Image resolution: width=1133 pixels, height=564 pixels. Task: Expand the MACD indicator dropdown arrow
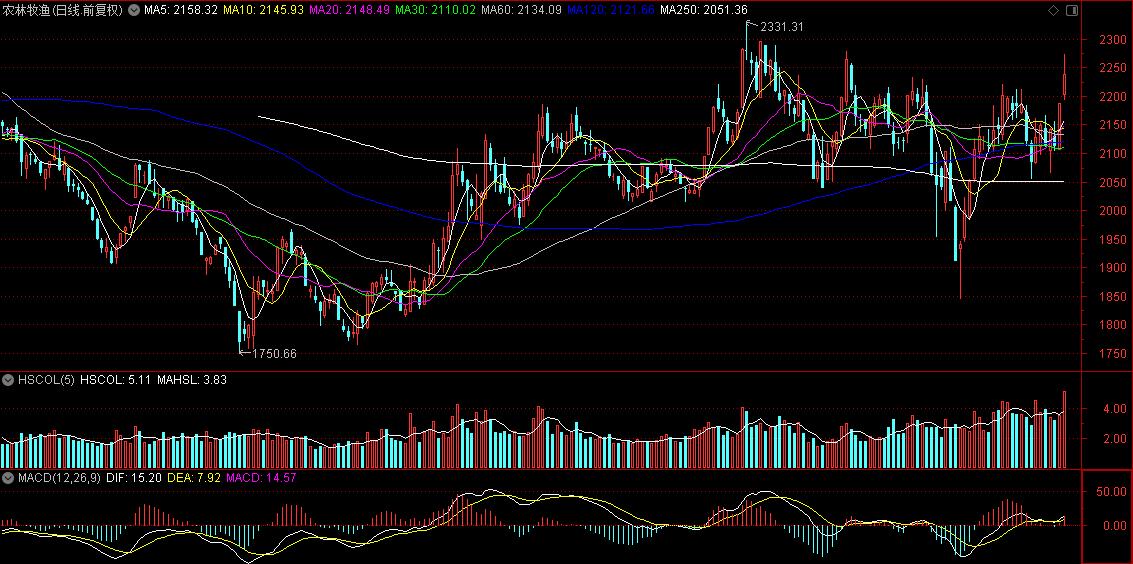click(x=8, y=478)
